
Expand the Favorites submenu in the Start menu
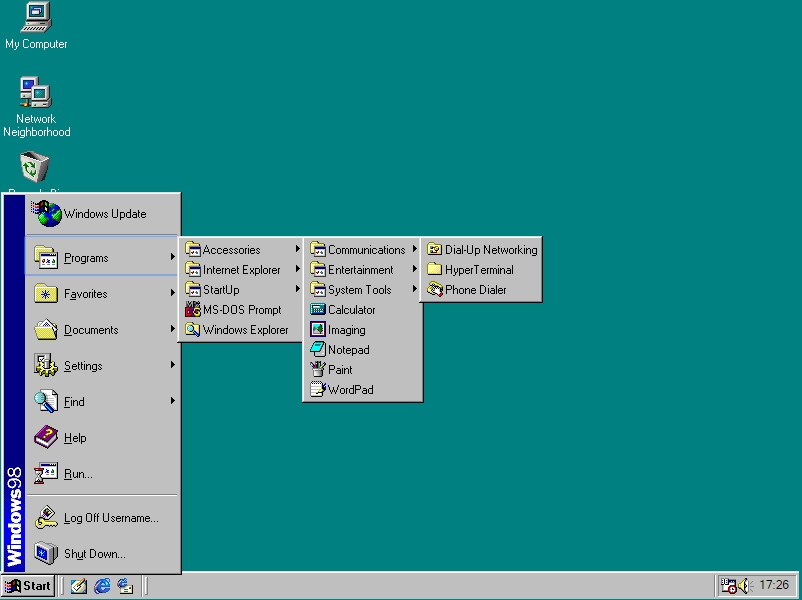point(102,294)
